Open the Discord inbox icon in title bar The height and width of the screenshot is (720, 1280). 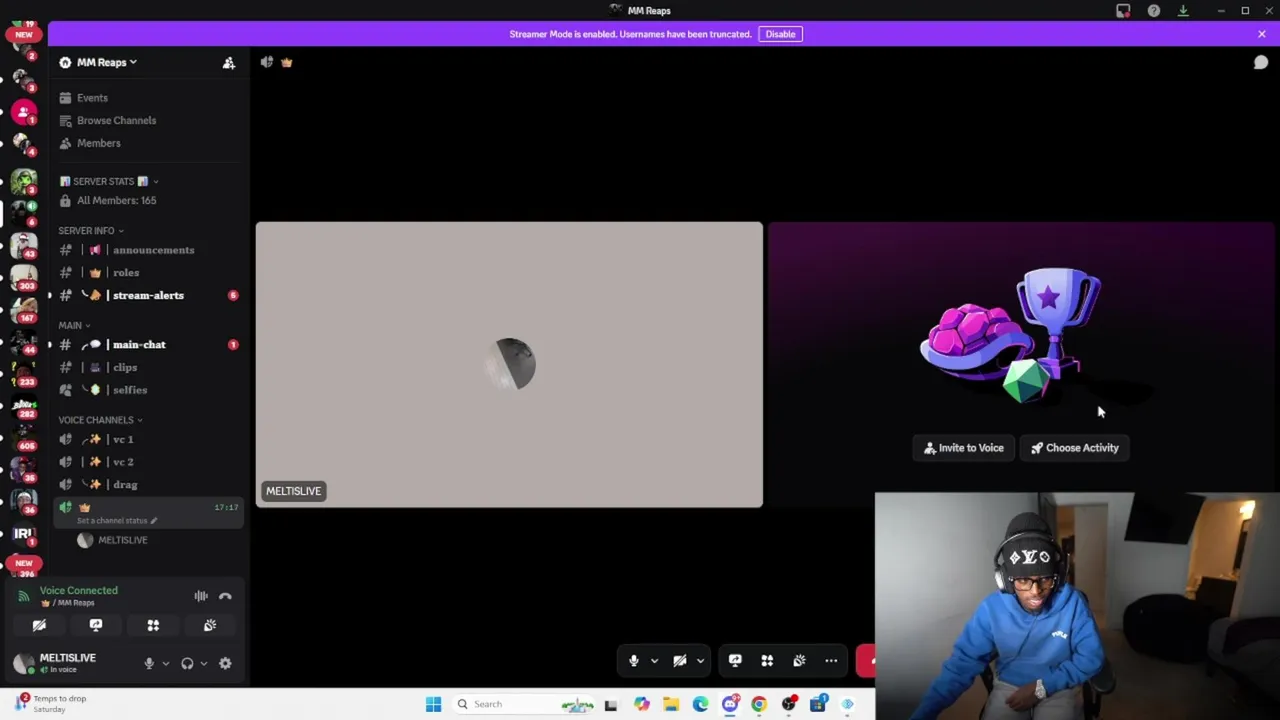(1123, 11)
